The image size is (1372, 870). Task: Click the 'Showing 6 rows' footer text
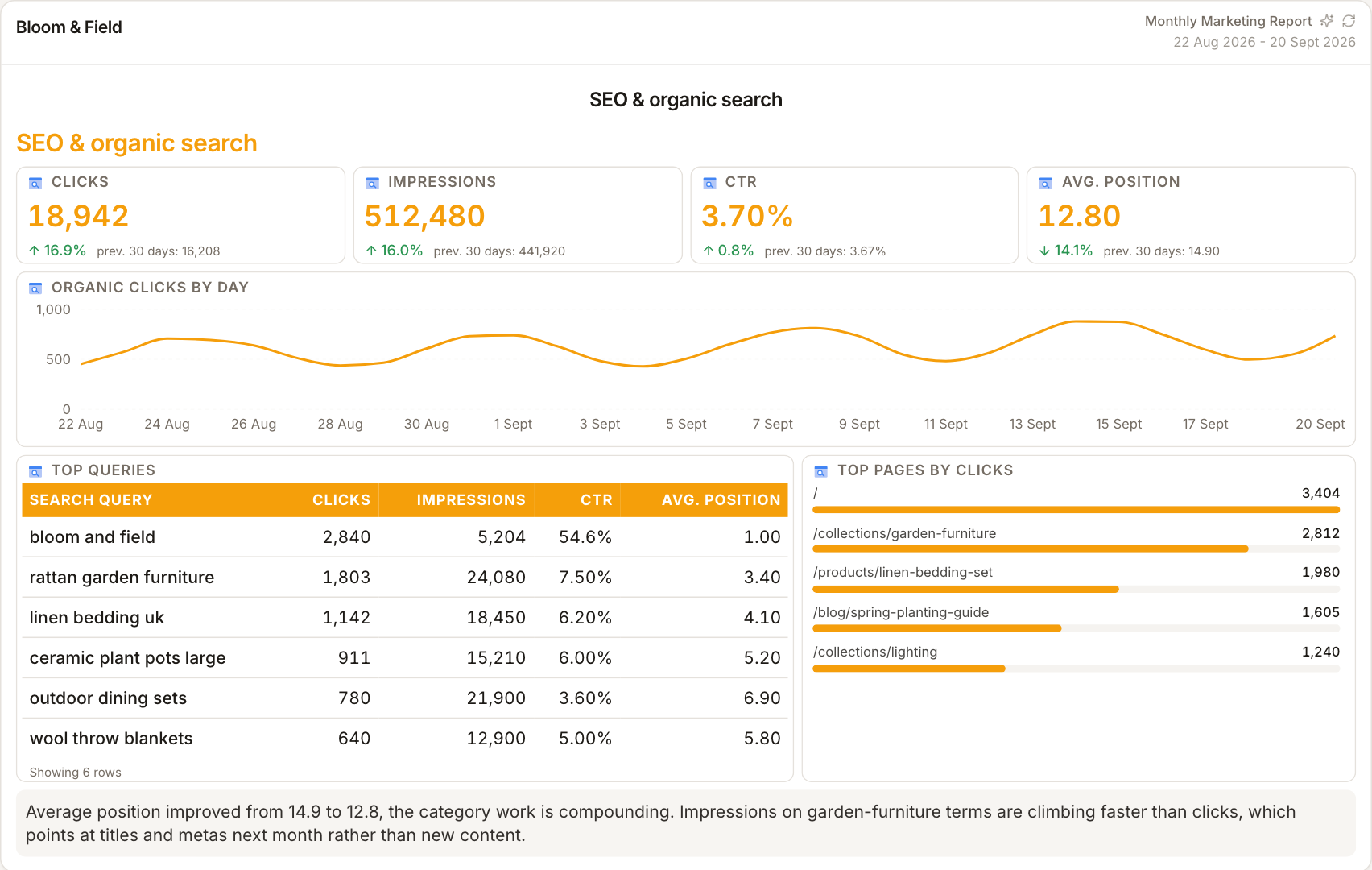pyautogui.click(x=76, y=773)
